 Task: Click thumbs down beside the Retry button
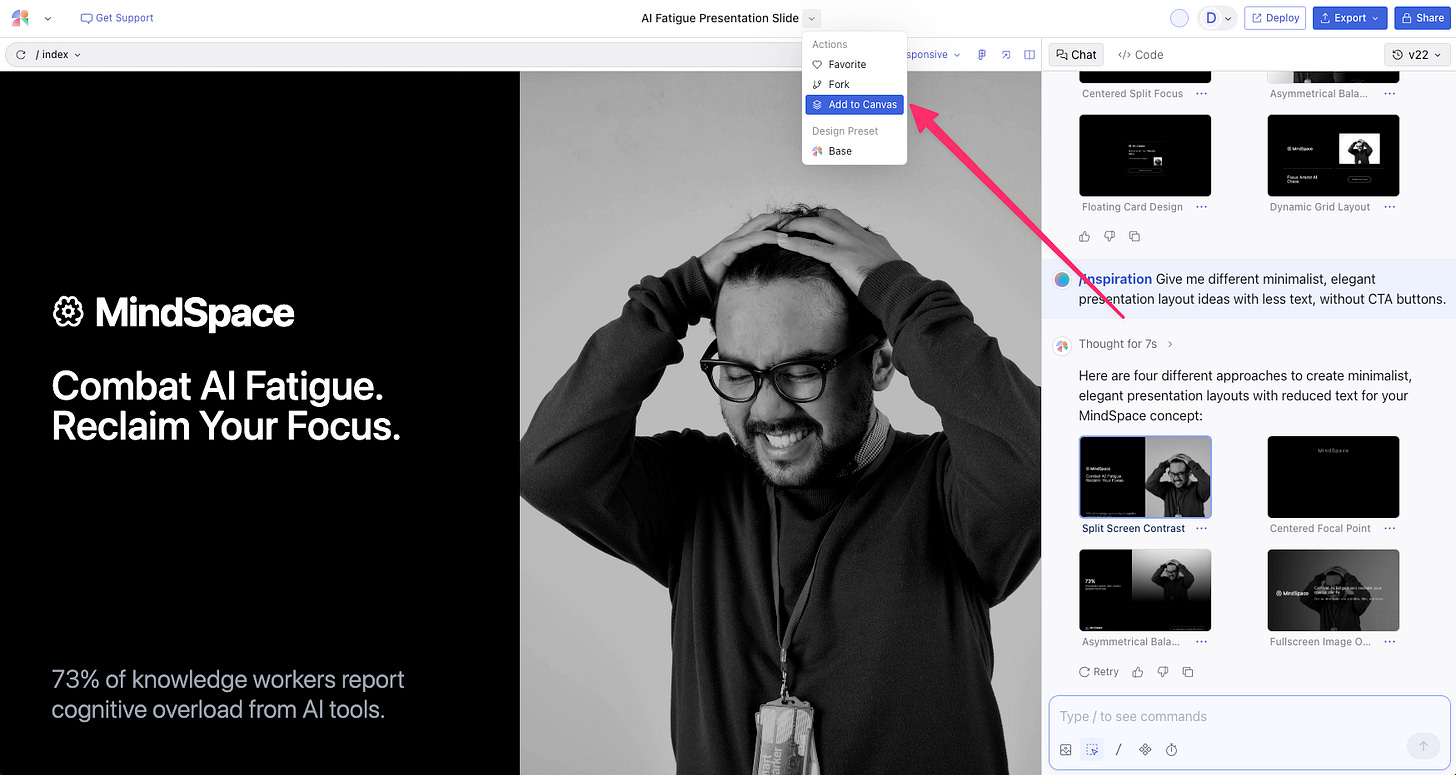point(1162,672)
